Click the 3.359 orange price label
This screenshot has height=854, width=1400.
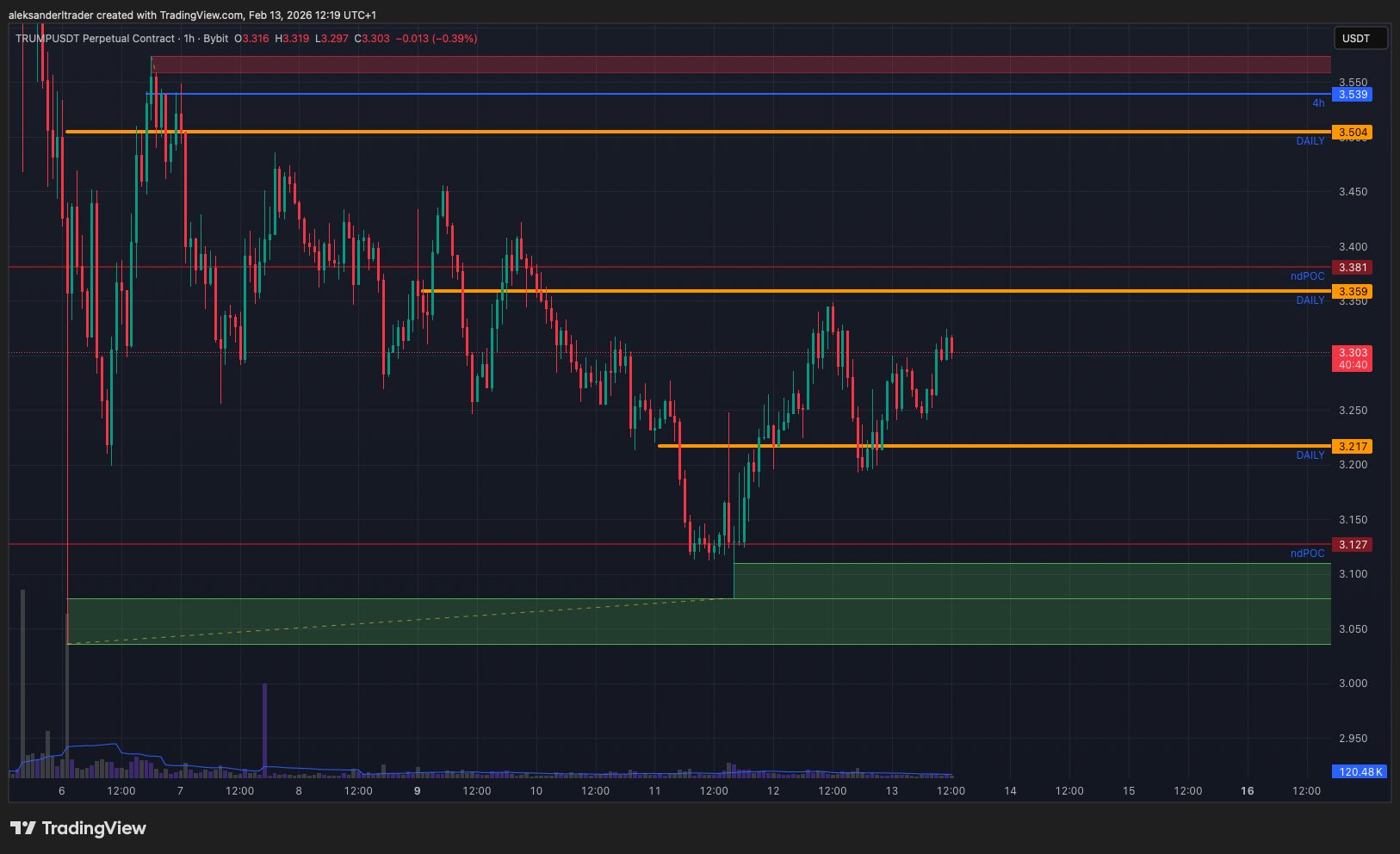tap(1352, 292)
